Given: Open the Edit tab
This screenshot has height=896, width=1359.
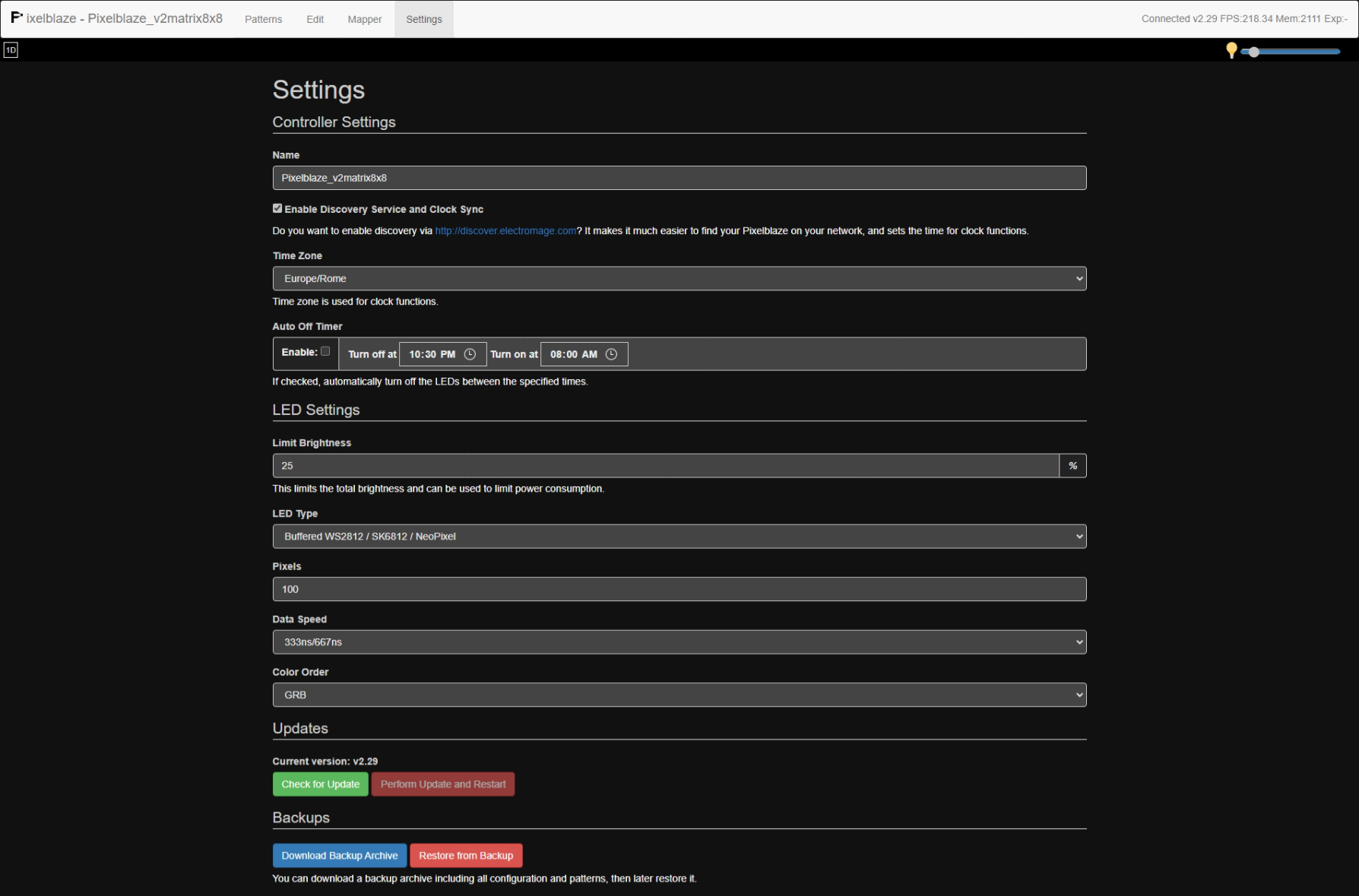Looking at the screenshot, I should (315, 19).
